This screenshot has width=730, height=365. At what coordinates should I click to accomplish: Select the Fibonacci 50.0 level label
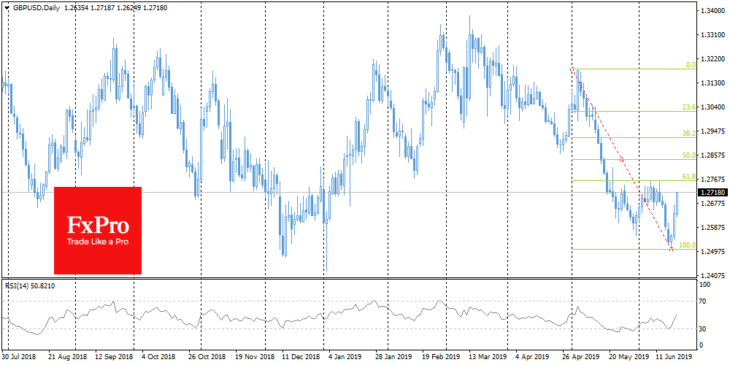pos(689,155)
